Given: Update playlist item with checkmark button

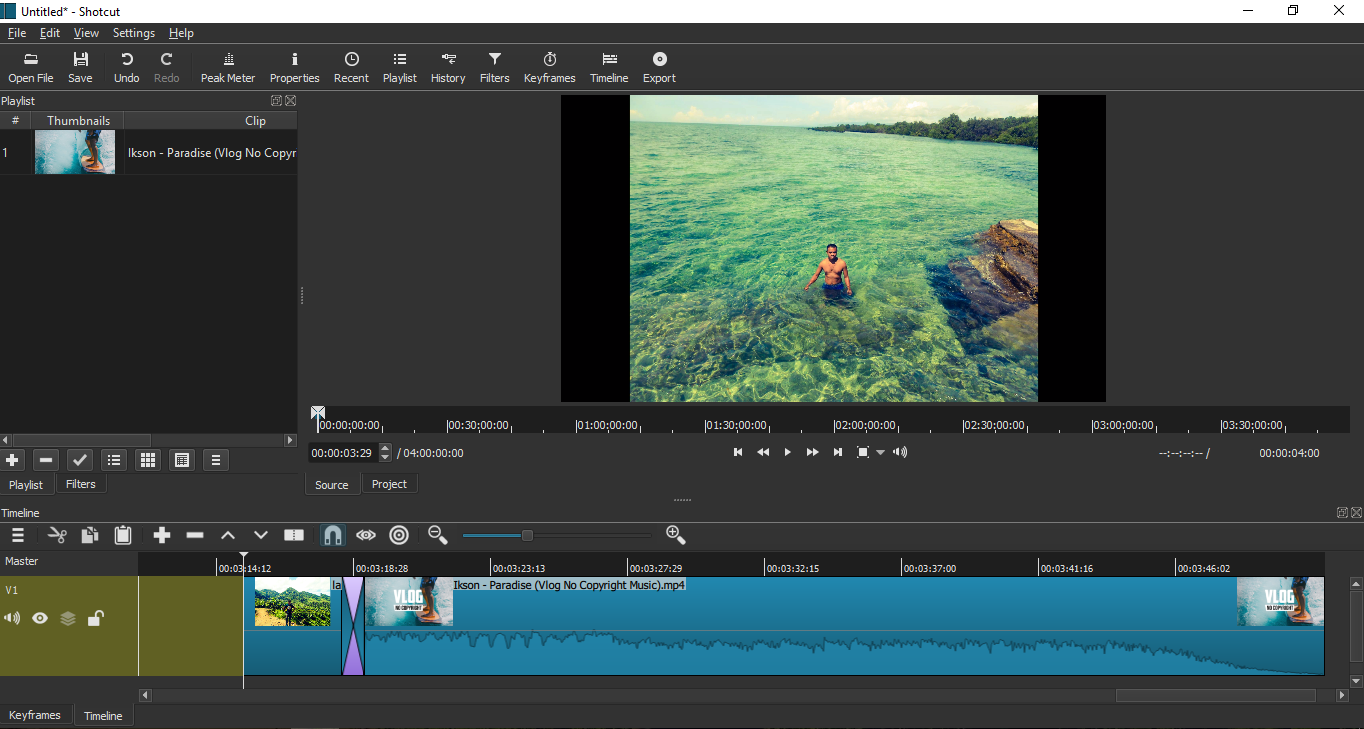Looking at the screenshot, I should pyautogui.click(x=80, y=460).
